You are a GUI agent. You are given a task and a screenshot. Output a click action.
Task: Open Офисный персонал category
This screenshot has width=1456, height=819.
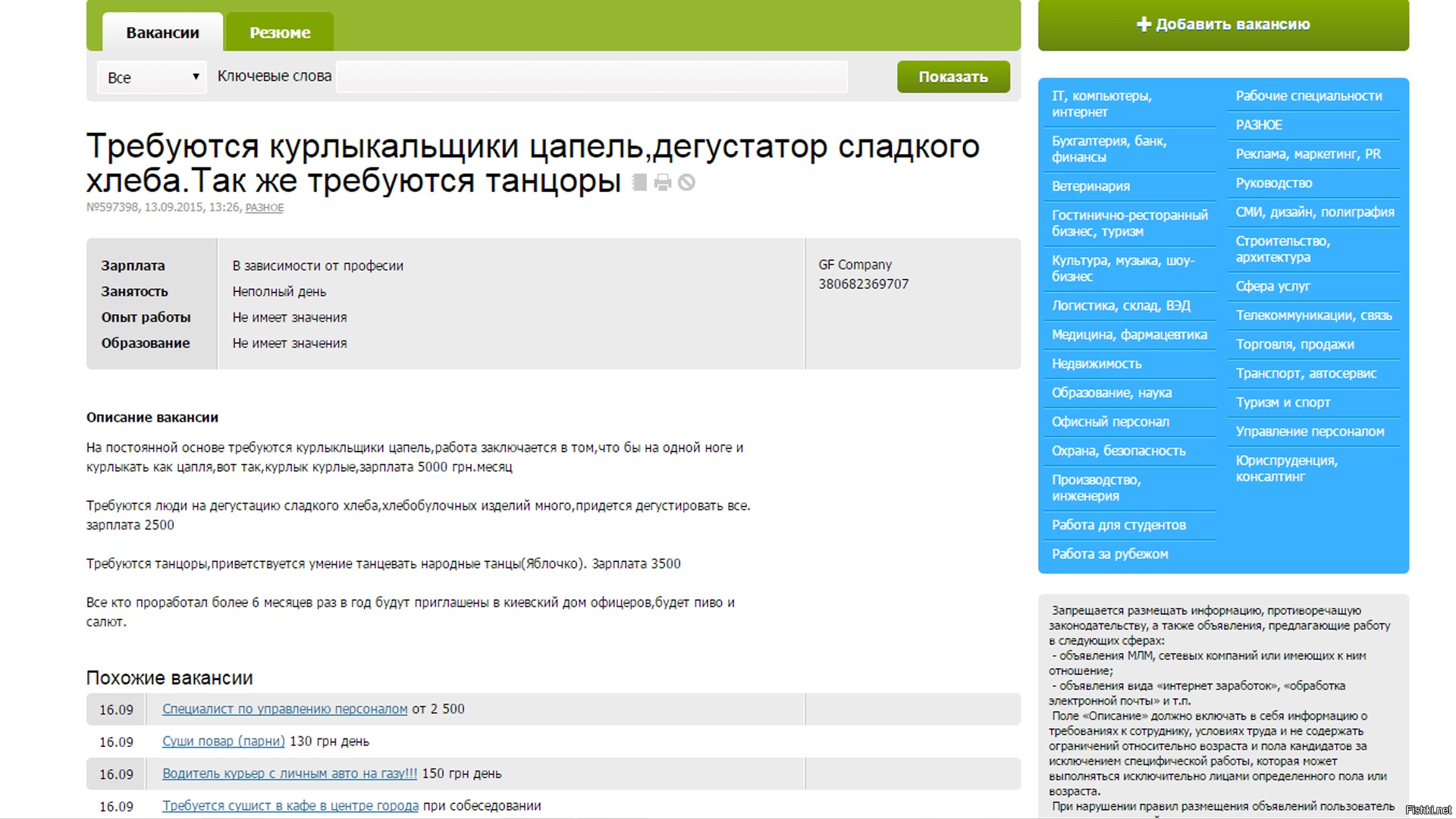tap(1110, 422)
